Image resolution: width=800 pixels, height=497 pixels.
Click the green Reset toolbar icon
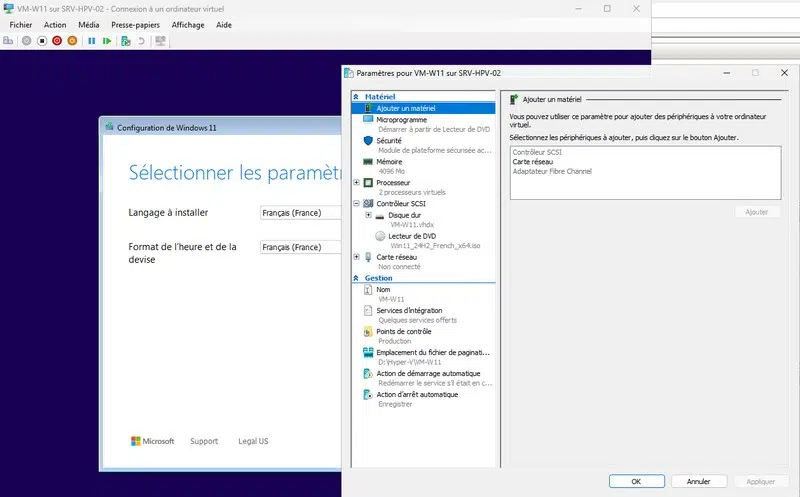[108, 41]
